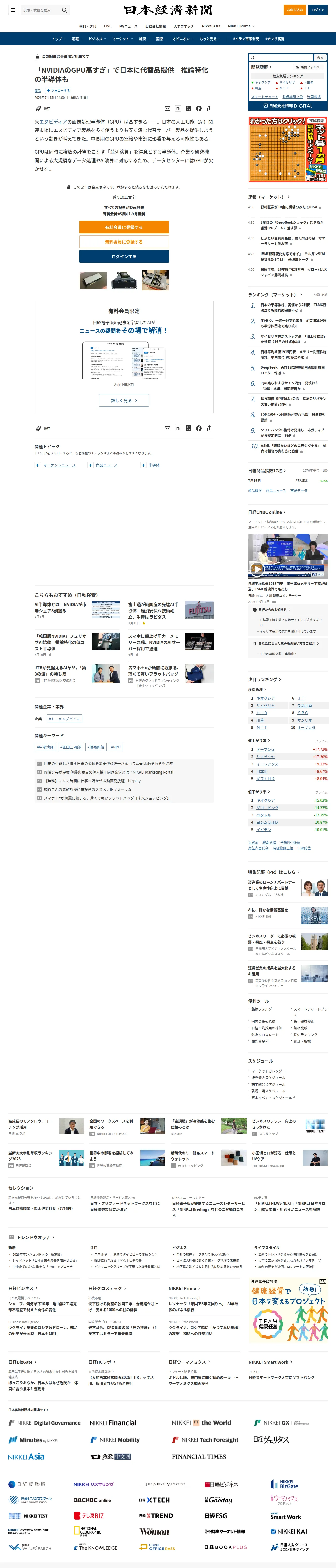Open the 銘柄フォルダ button
Image resolution: width=336 pixels, height=1568 pixels.
309,67
